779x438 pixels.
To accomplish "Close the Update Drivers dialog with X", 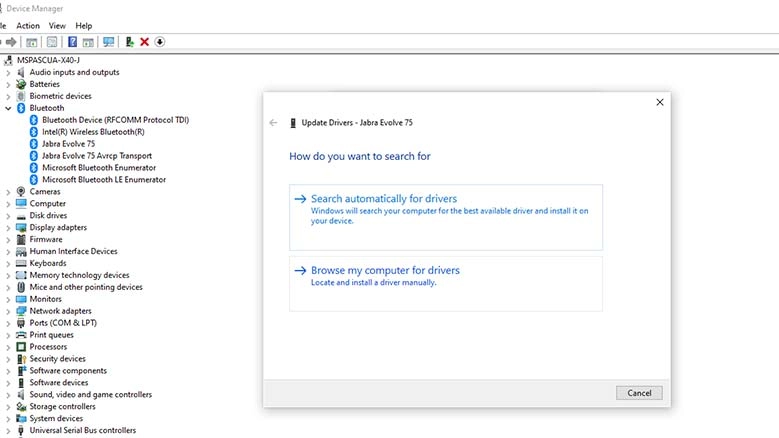I will [660, 102].
